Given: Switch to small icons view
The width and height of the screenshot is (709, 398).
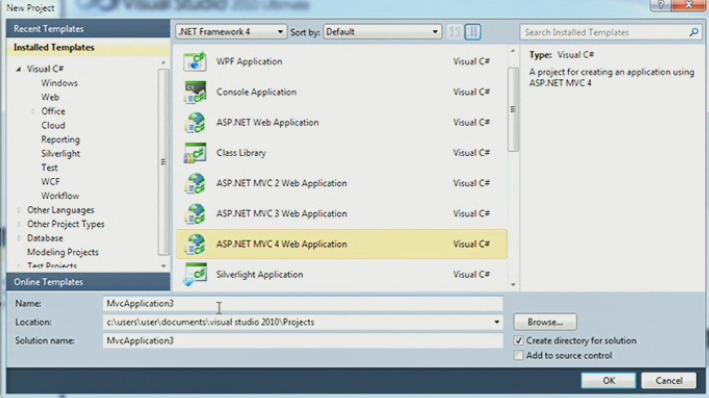Looking at the screenshot, I should pos(454,32).
